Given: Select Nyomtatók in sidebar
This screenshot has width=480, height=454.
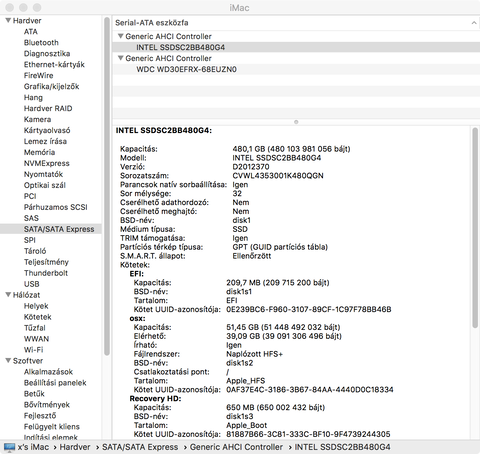Looking at the screenshot, I should coord(43,174).
